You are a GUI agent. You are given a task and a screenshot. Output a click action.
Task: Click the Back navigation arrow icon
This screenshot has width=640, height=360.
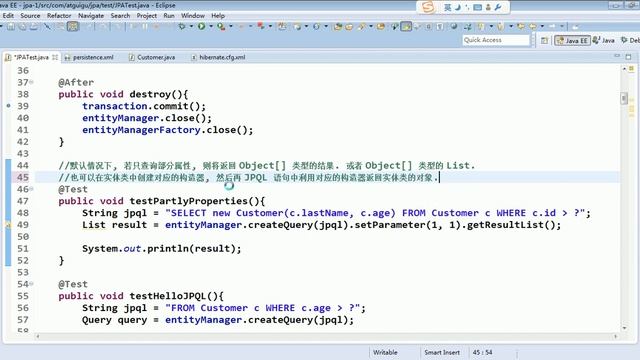coord(533,27)
